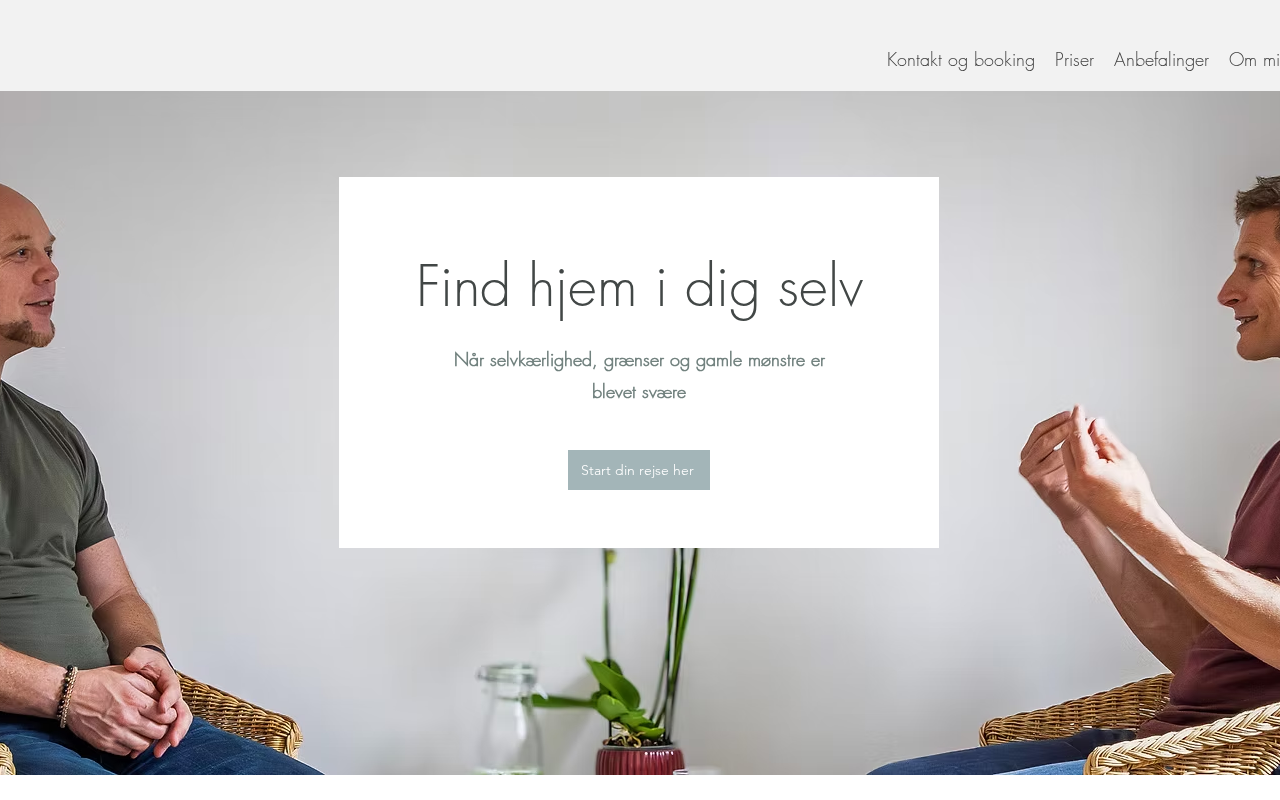This screenshot has width=1280, height=800.
Task: Select the partially visible Om mig link
Action: pos(1254,60)
